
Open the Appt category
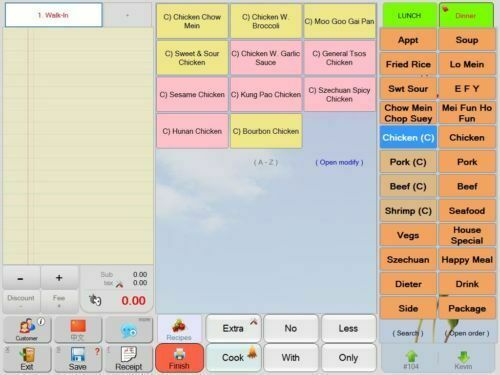click(x=408, y=40)
